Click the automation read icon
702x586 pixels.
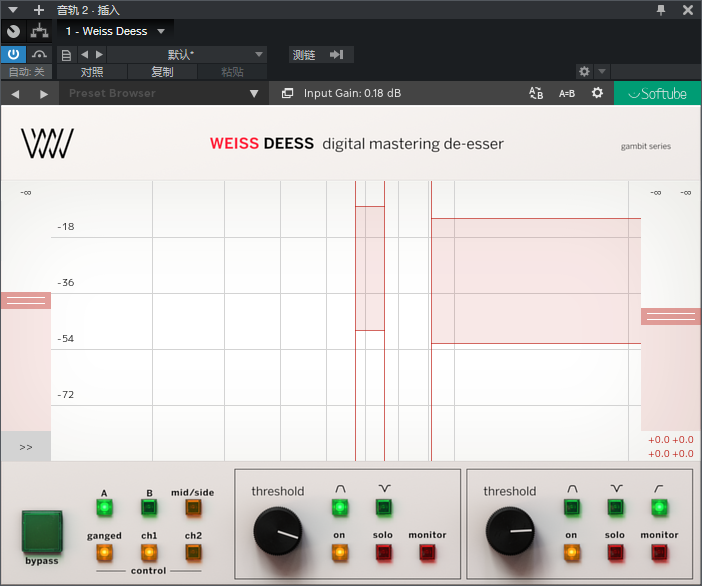tap(39, 55)
